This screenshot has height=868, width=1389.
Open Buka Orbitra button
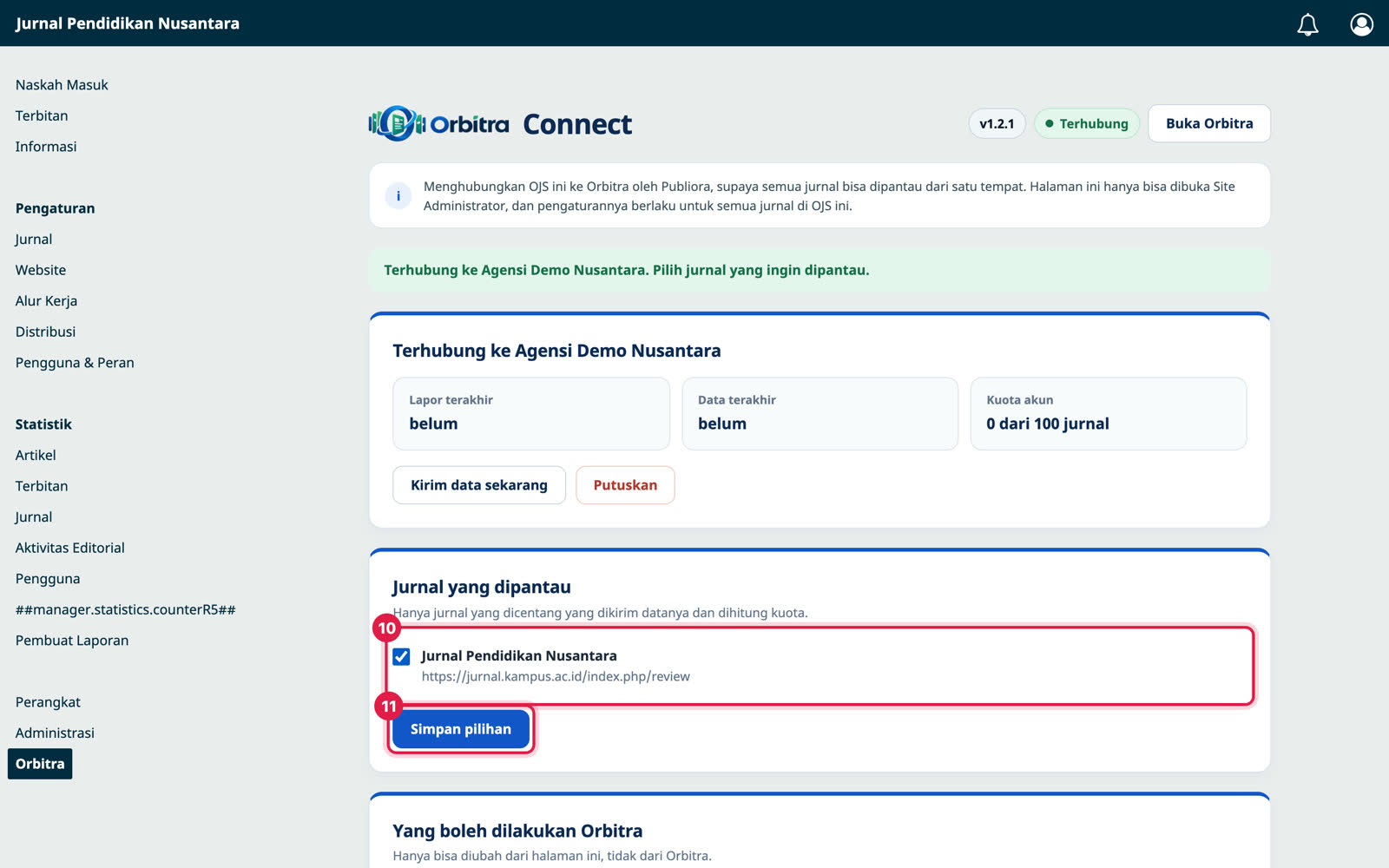1209,123
